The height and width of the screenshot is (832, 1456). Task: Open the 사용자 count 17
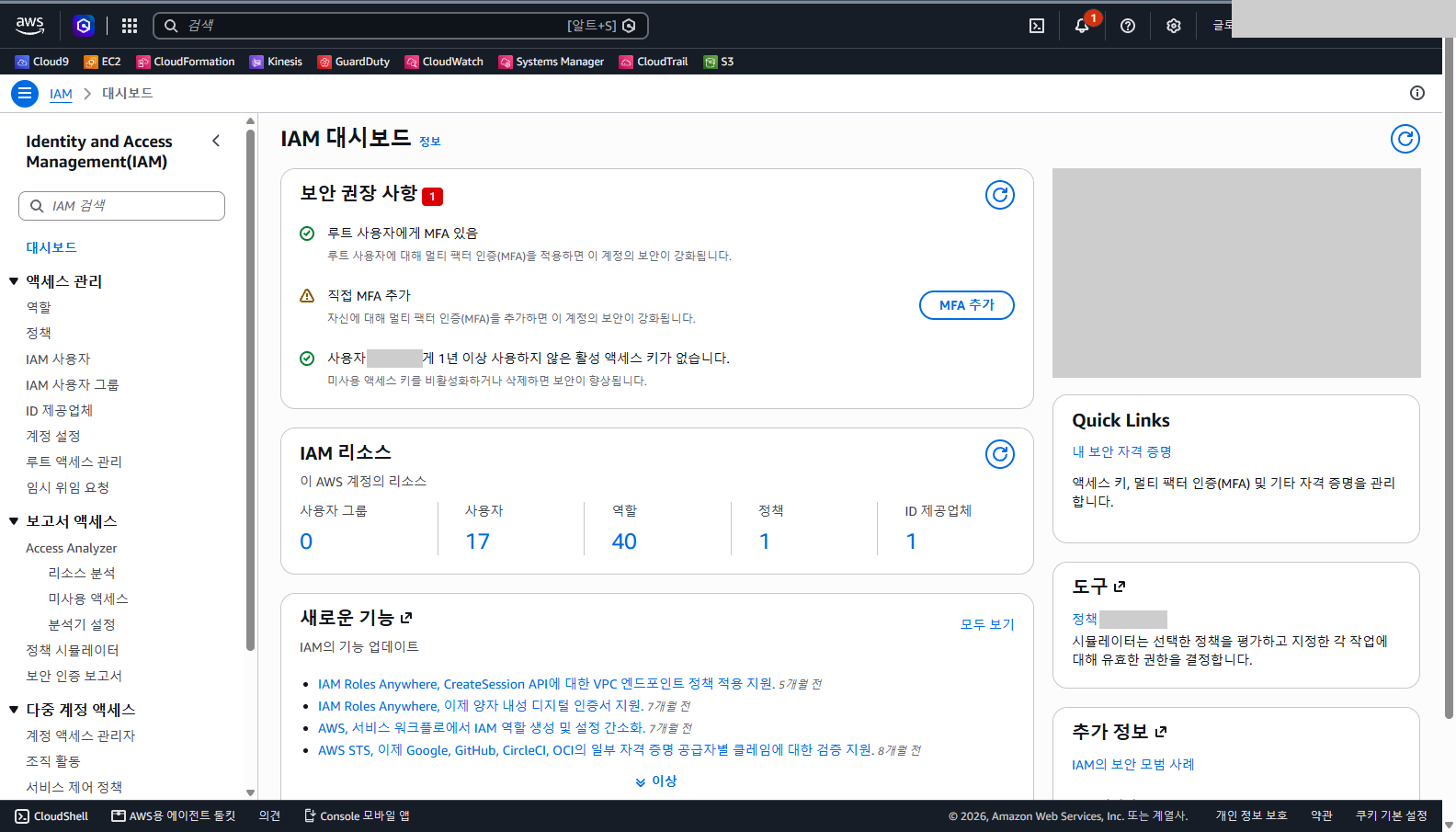[477, 541]
